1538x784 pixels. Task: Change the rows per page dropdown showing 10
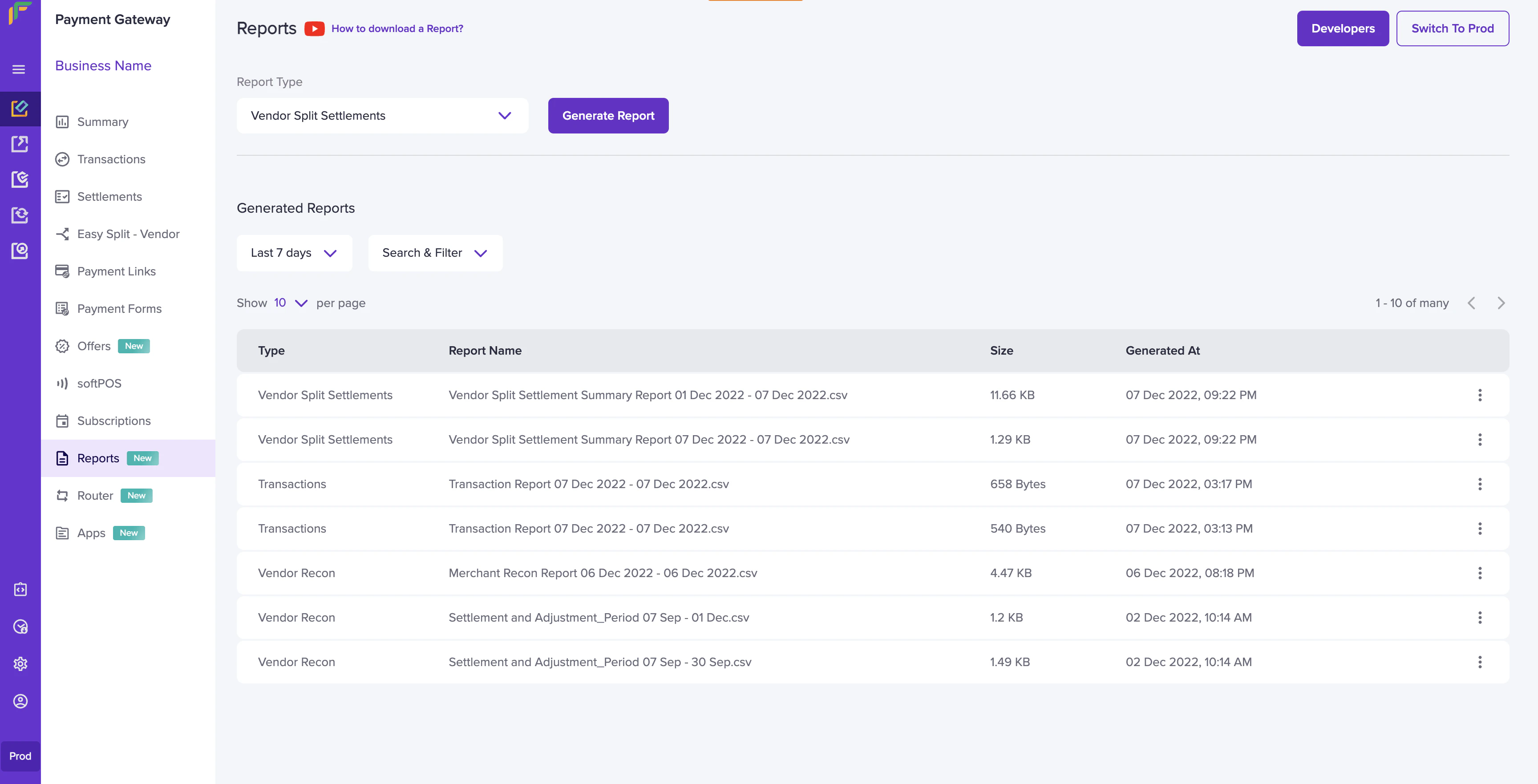[x=290, y=303]
